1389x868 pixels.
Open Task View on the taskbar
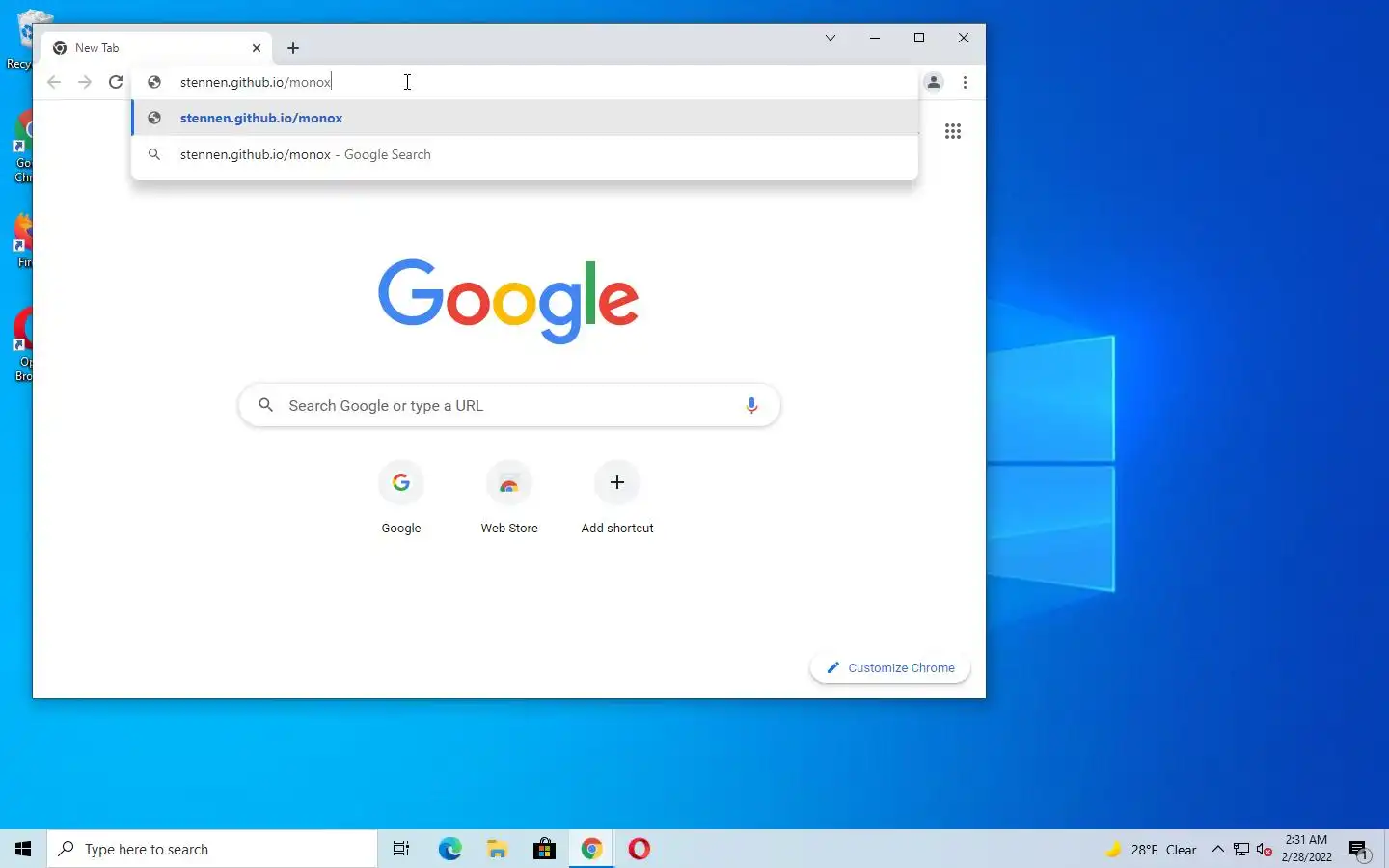pyautogui.click(x=401, y=849)
